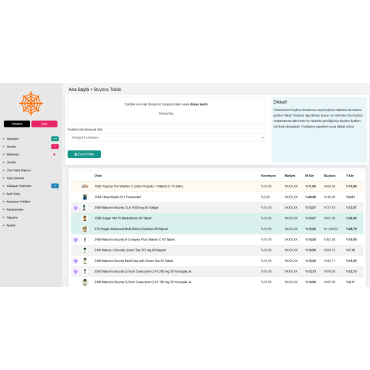Select the Nature's Bounty B-Complex Plus Vitamin C name
Screen dimensions: 370x370
click(x=134, y=240)
